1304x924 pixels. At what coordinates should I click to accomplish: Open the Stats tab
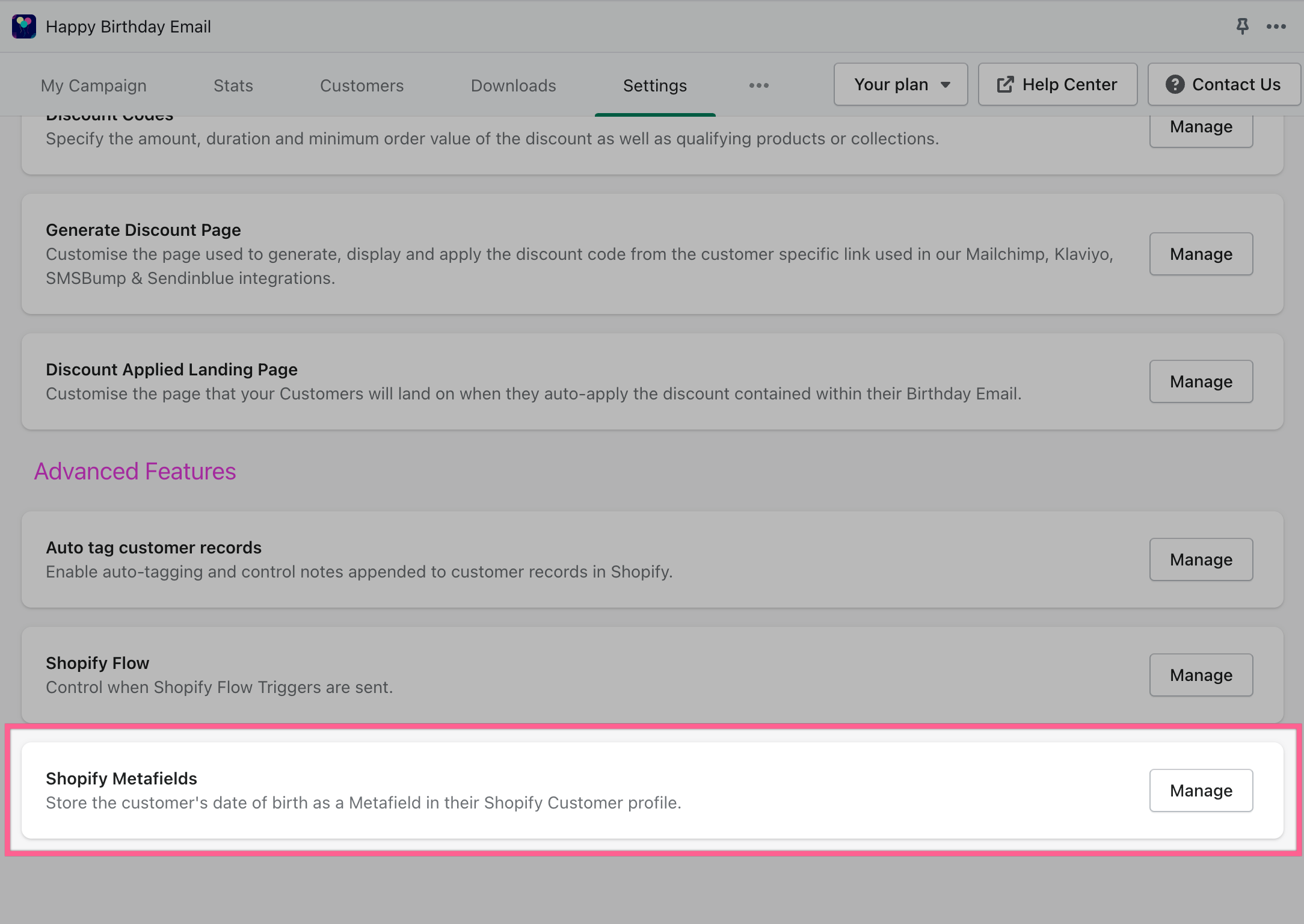(x=233, y=85)
